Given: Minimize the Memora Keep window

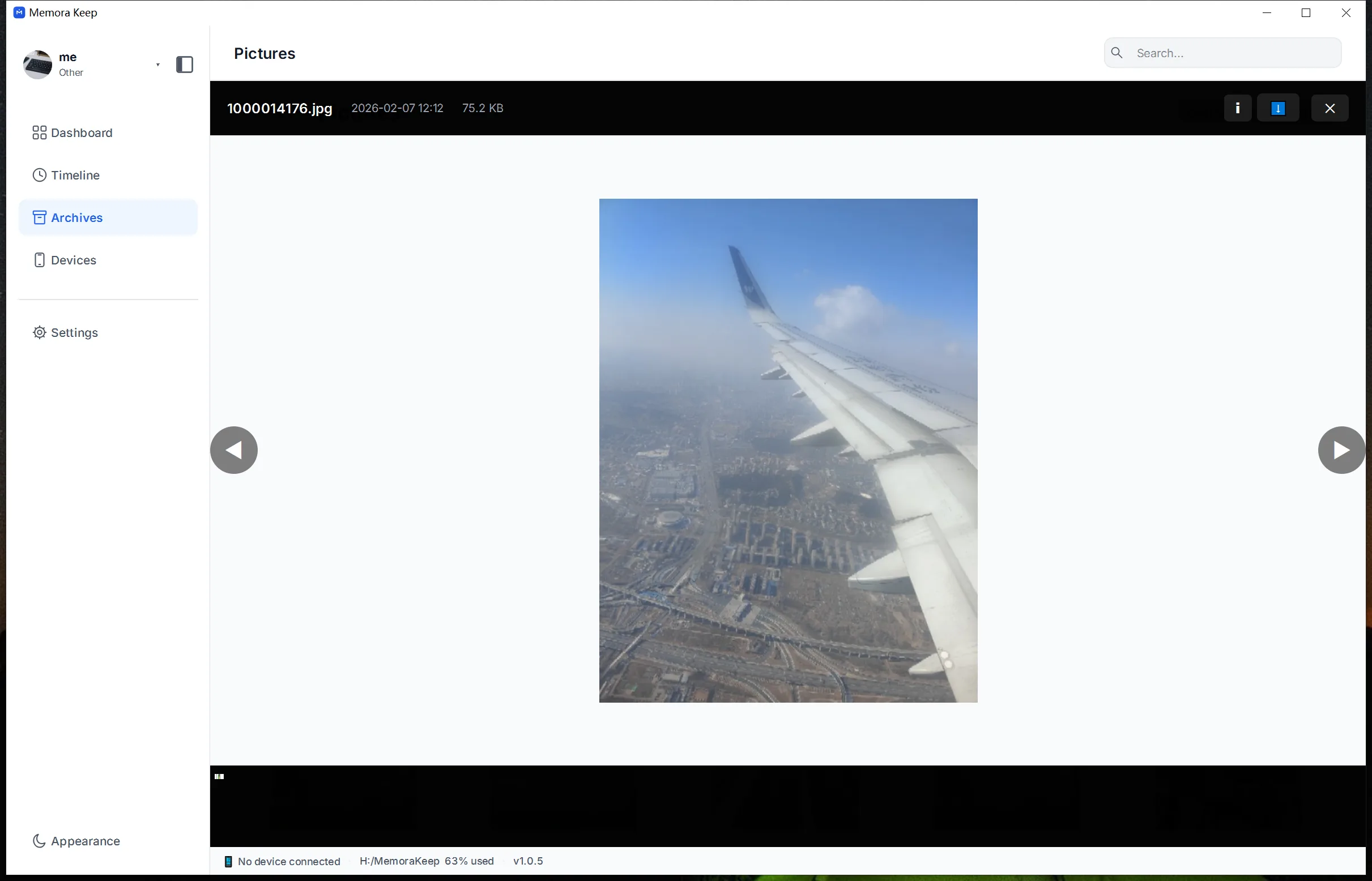Looking at the screenshot, I should 1267,12.
